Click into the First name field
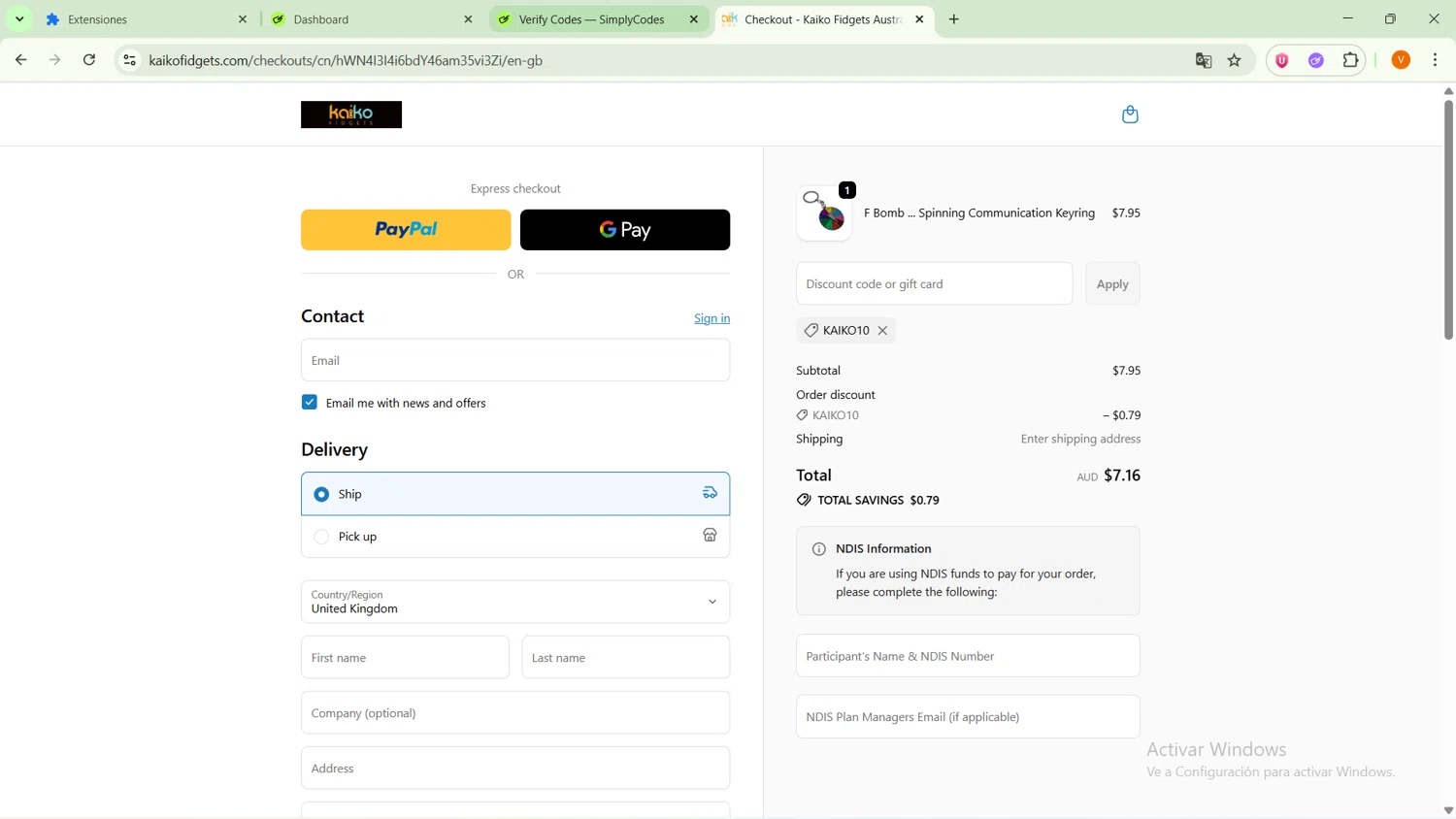The height and width of the screenshot is (819, 1456). click(x=405, y=657)
